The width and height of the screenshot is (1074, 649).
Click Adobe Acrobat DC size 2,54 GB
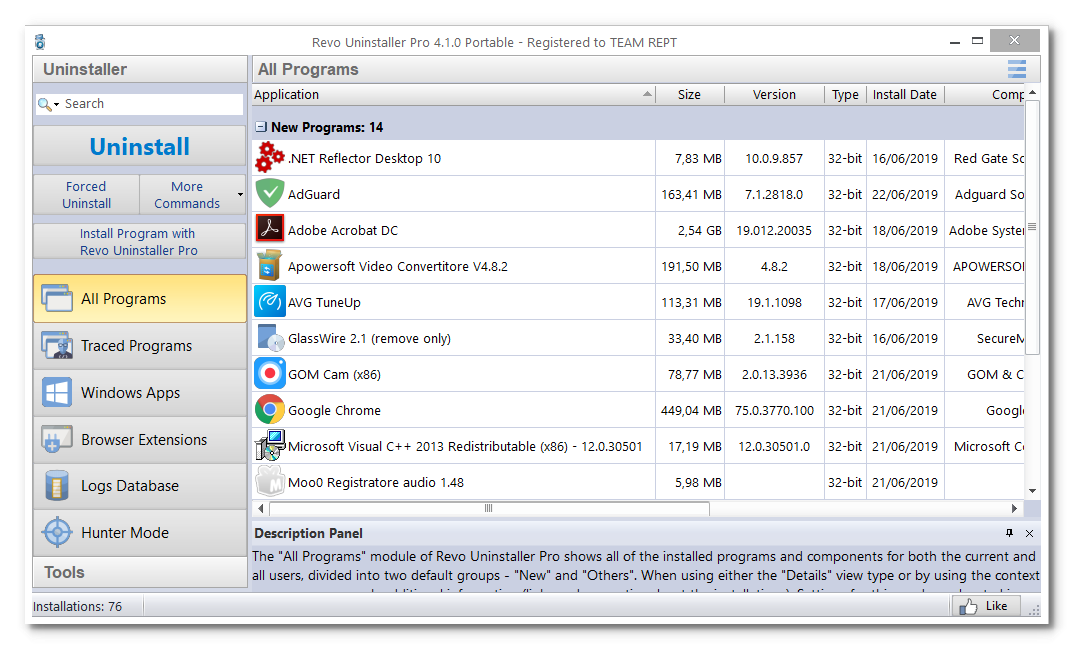pyautogui.click(x=699, y=231)
